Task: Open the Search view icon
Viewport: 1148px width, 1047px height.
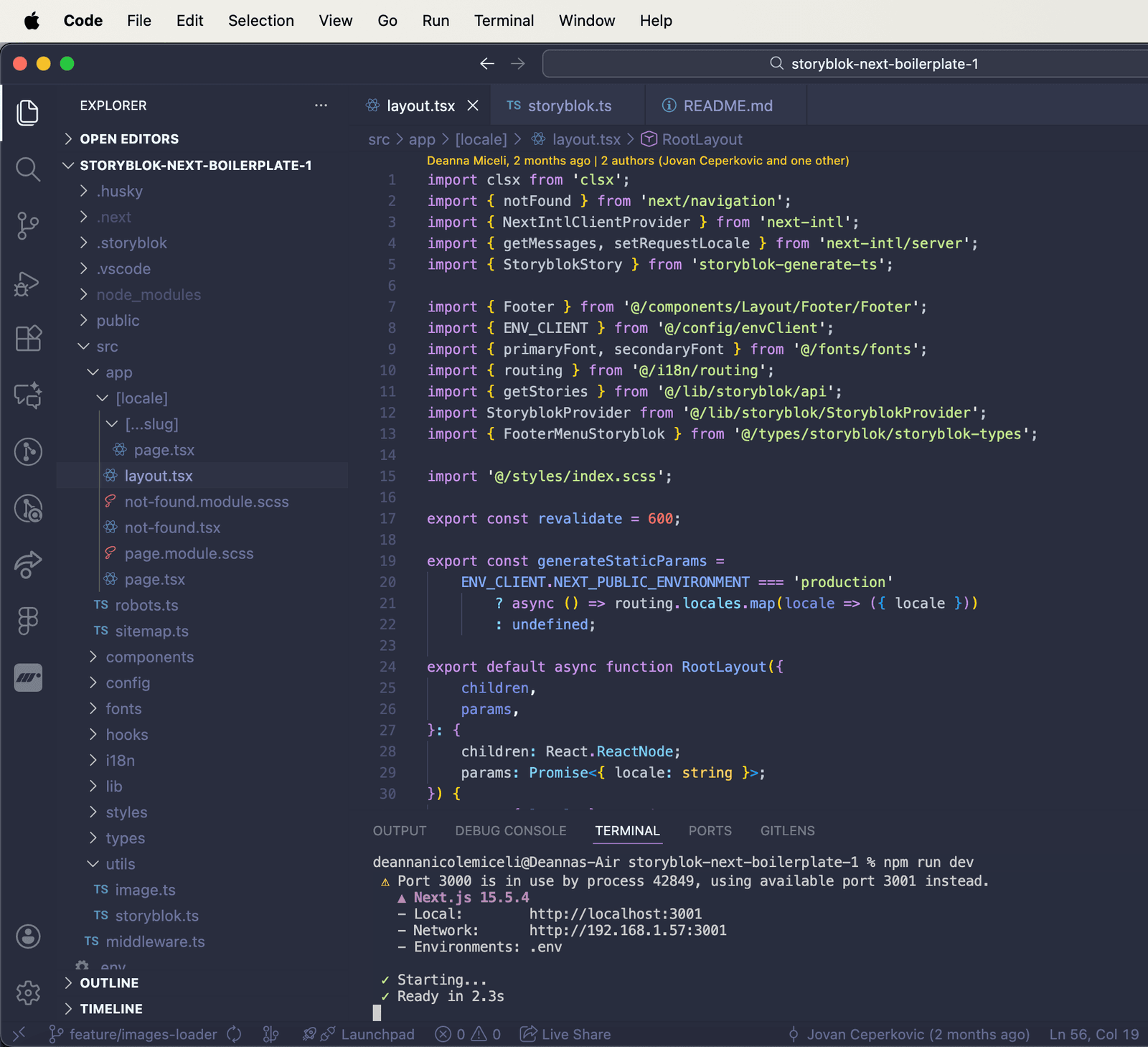Action: click(28, 169)
